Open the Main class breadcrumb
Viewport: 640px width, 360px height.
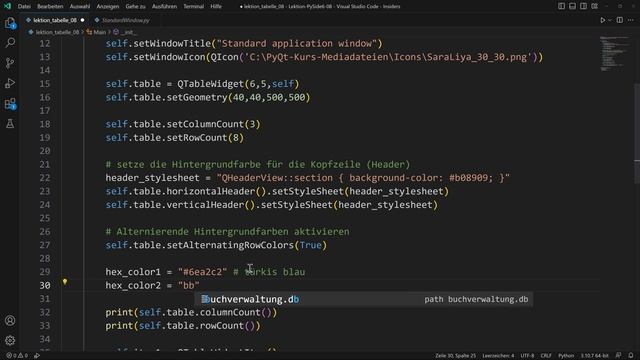pyautogui.click(x=100, y=32)
